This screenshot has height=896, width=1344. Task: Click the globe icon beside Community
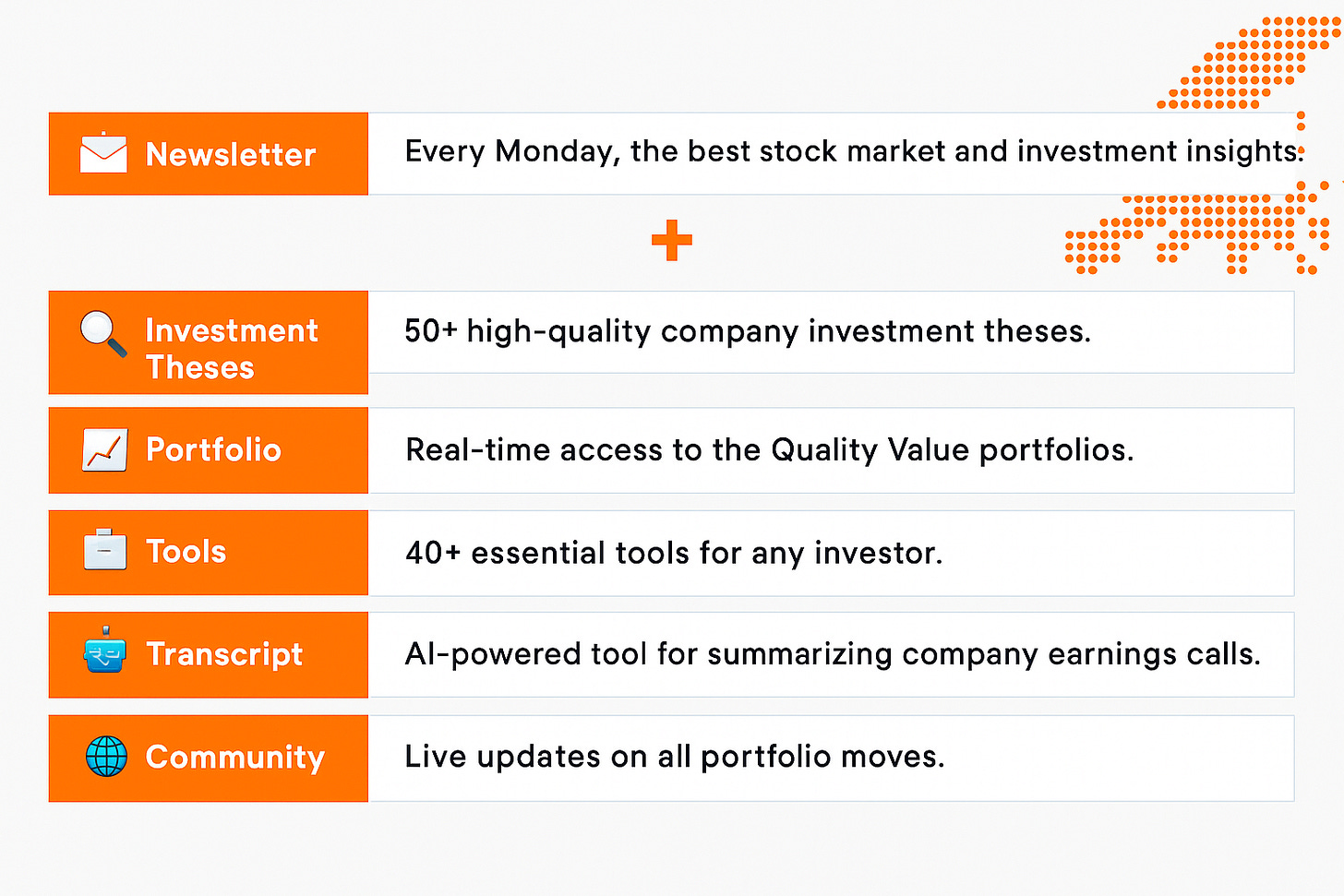coord(106,757)
